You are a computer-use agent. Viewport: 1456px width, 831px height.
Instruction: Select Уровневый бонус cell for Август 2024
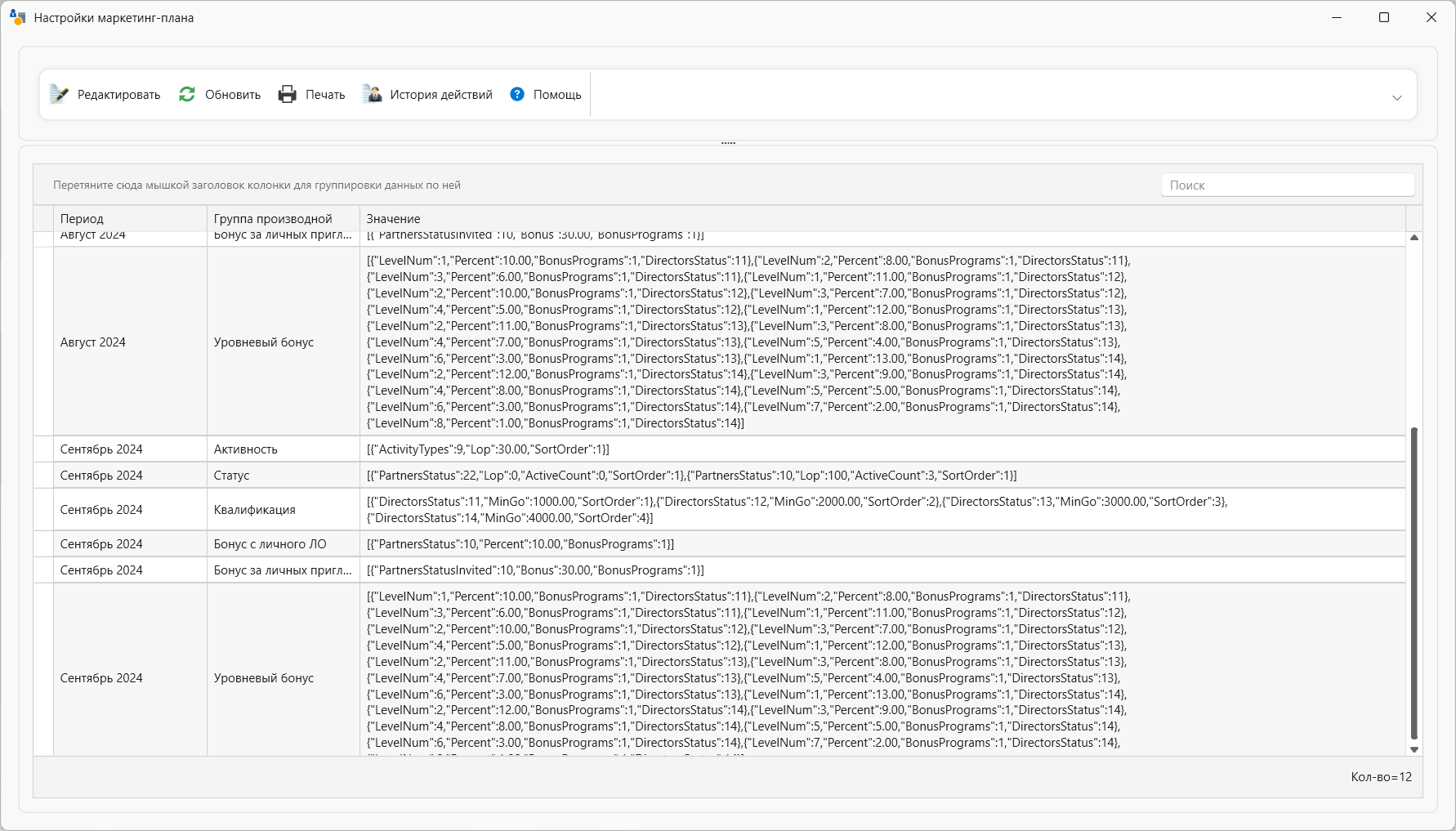coord(284,342)
